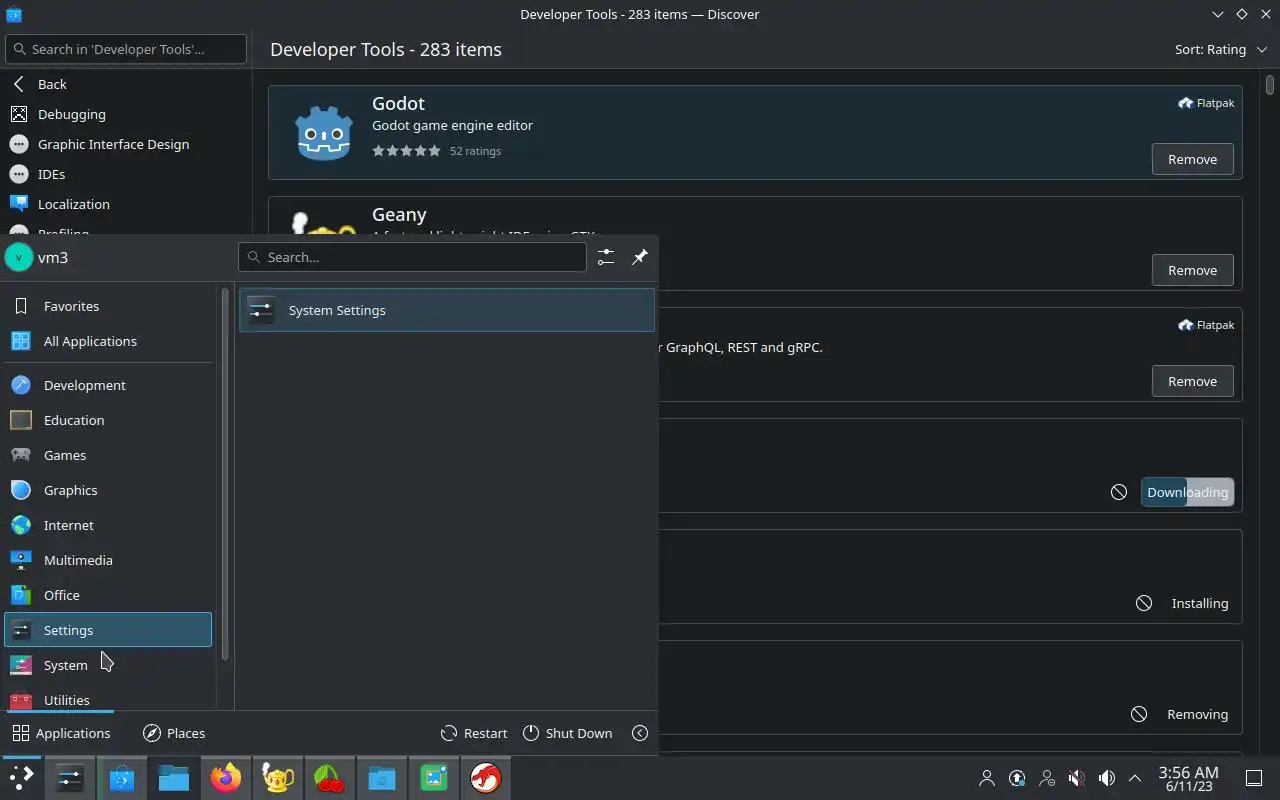Screen dimensions: 1280x800
Task: Switch to Discover in the taskbar
Action: coord(122,778)
